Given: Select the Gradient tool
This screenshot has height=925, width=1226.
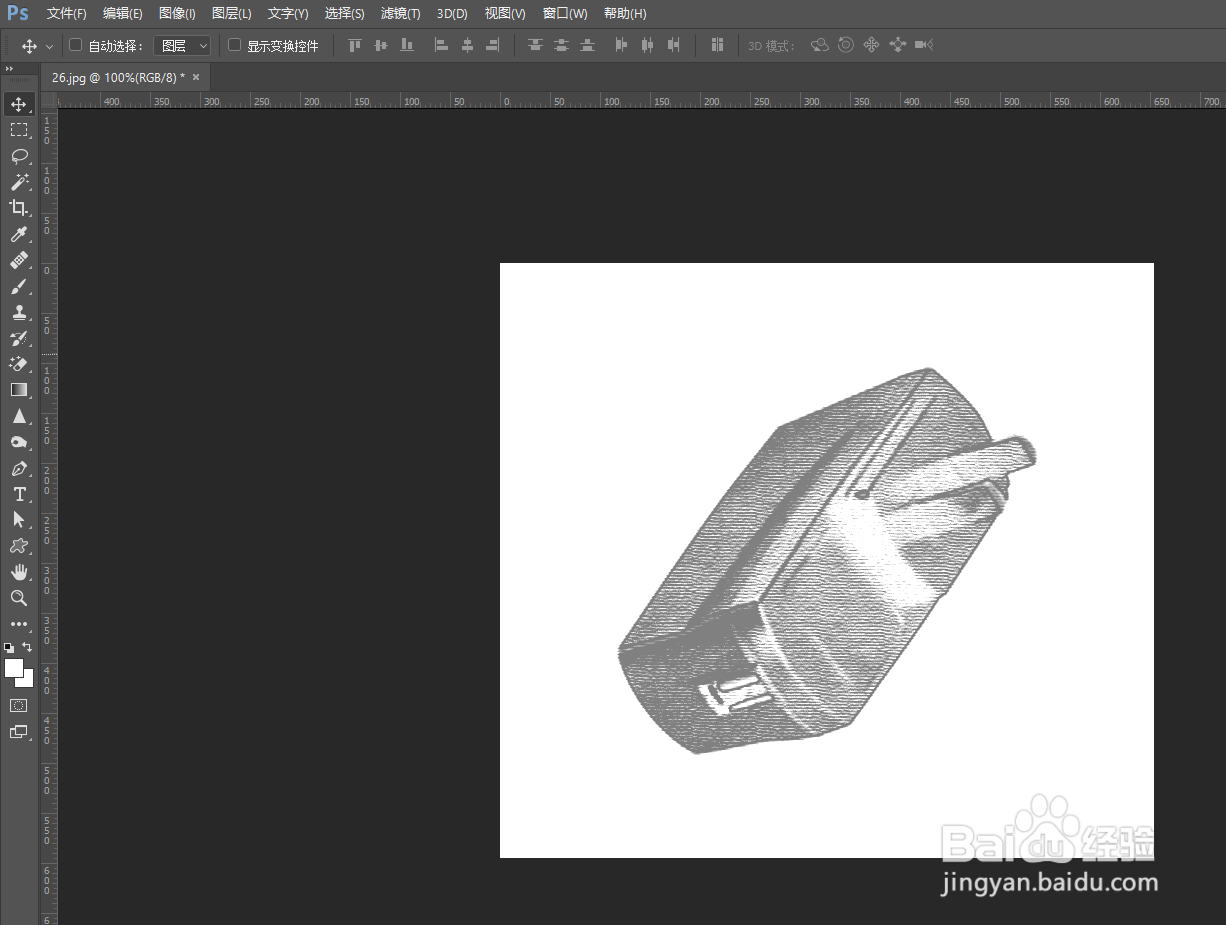Looking at the screenshot, I should (19, 390).
